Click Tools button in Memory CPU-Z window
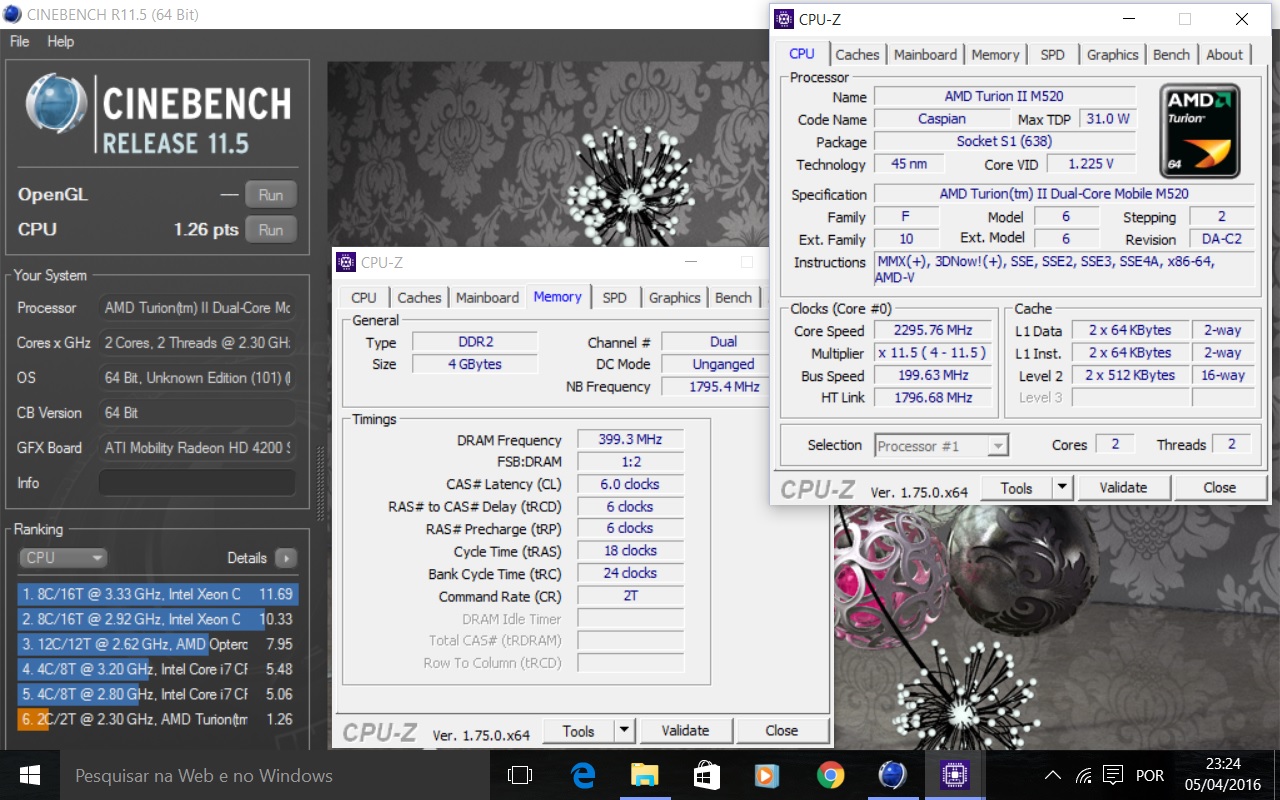Screen dimensions: 1280x800 (578, 731)
